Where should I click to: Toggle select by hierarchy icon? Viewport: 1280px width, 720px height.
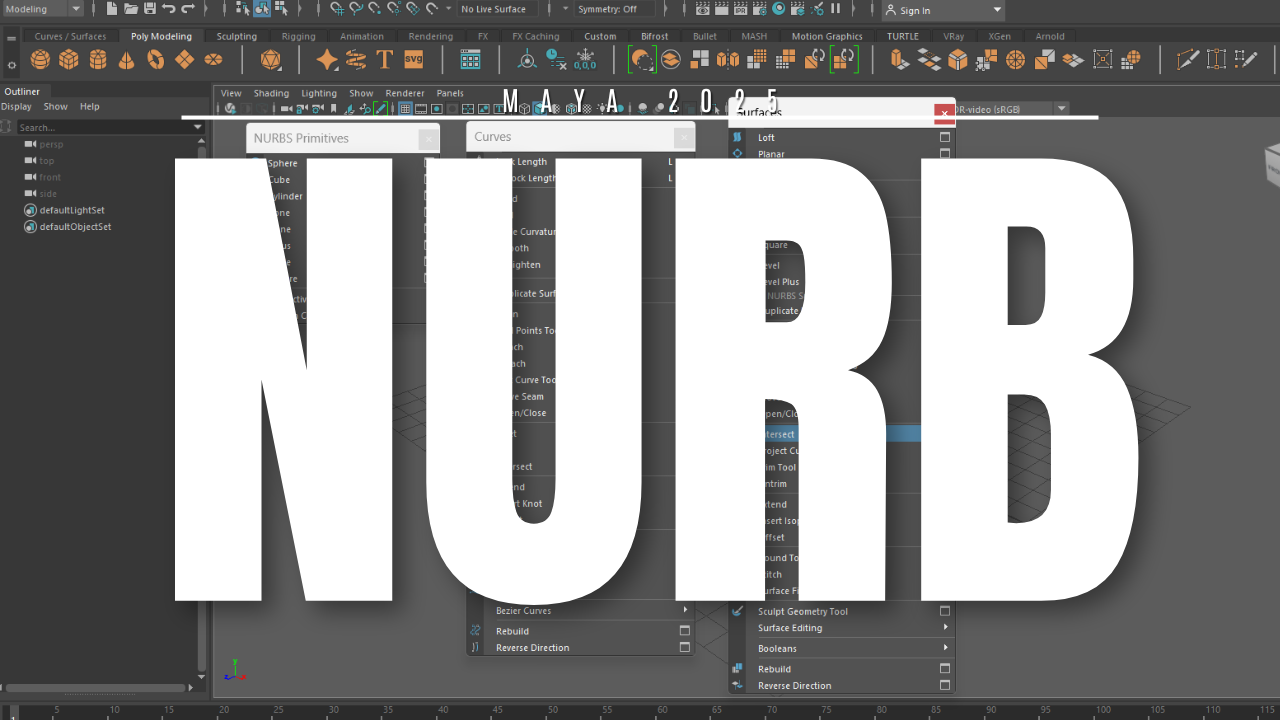(x=243, y=9)
